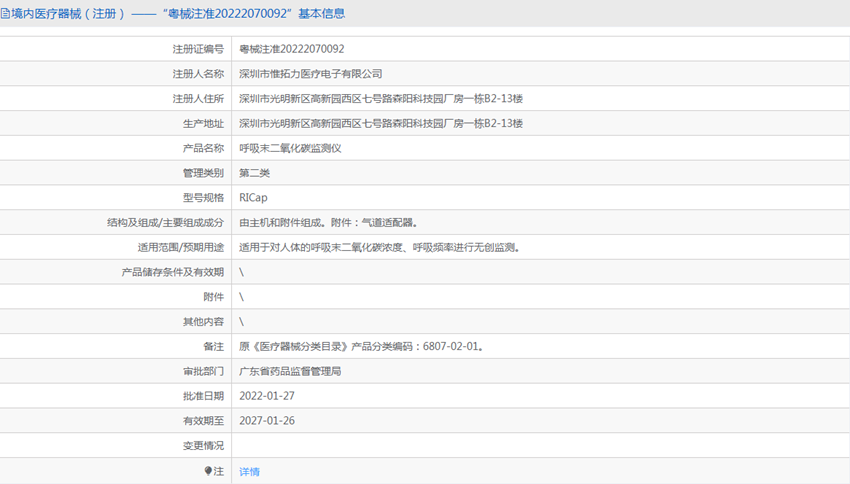
Task: Click the 适用范围/预期用途 label
Action: (x=181, y=248)
